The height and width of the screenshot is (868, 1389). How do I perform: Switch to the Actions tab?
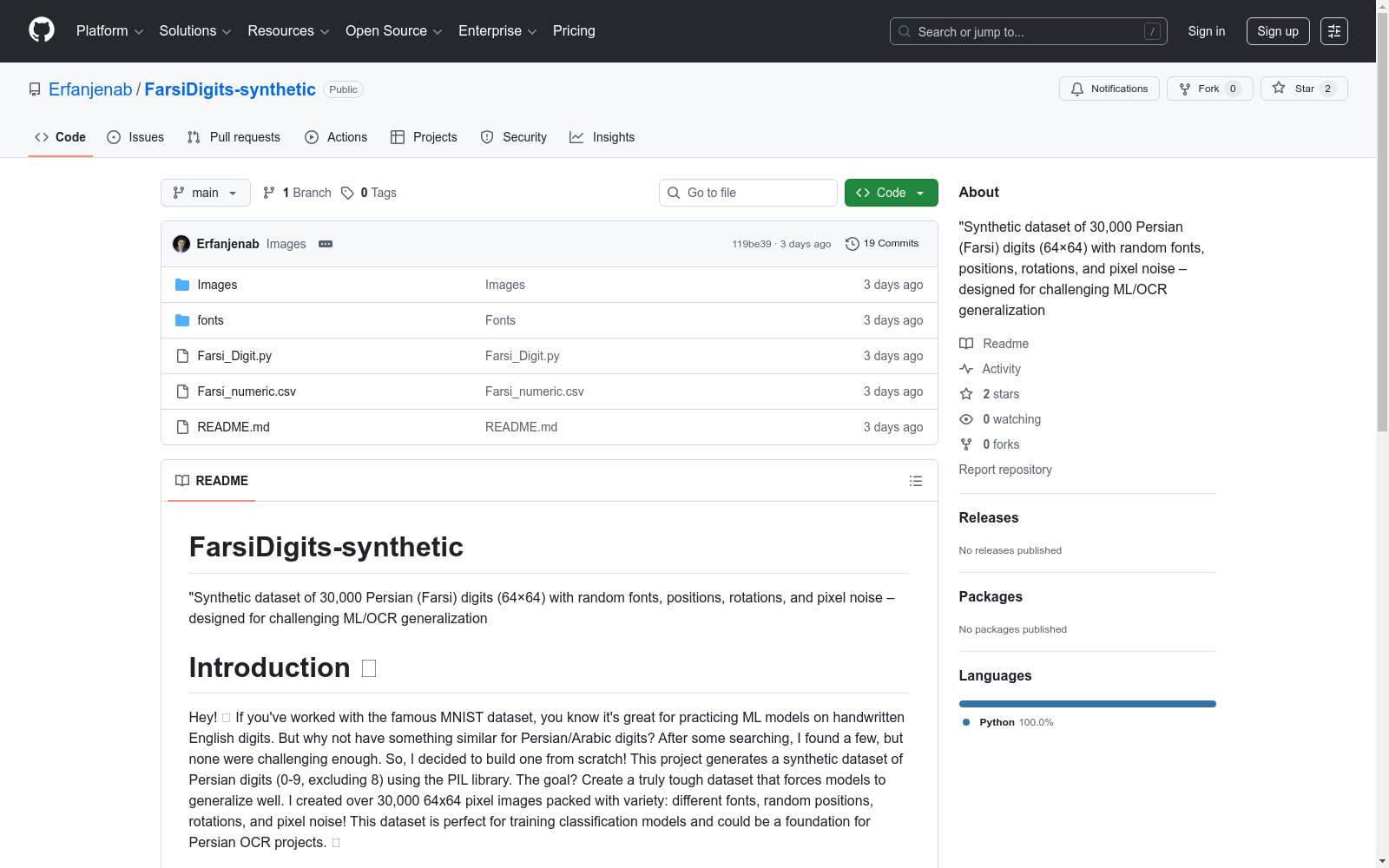(336, 137)
